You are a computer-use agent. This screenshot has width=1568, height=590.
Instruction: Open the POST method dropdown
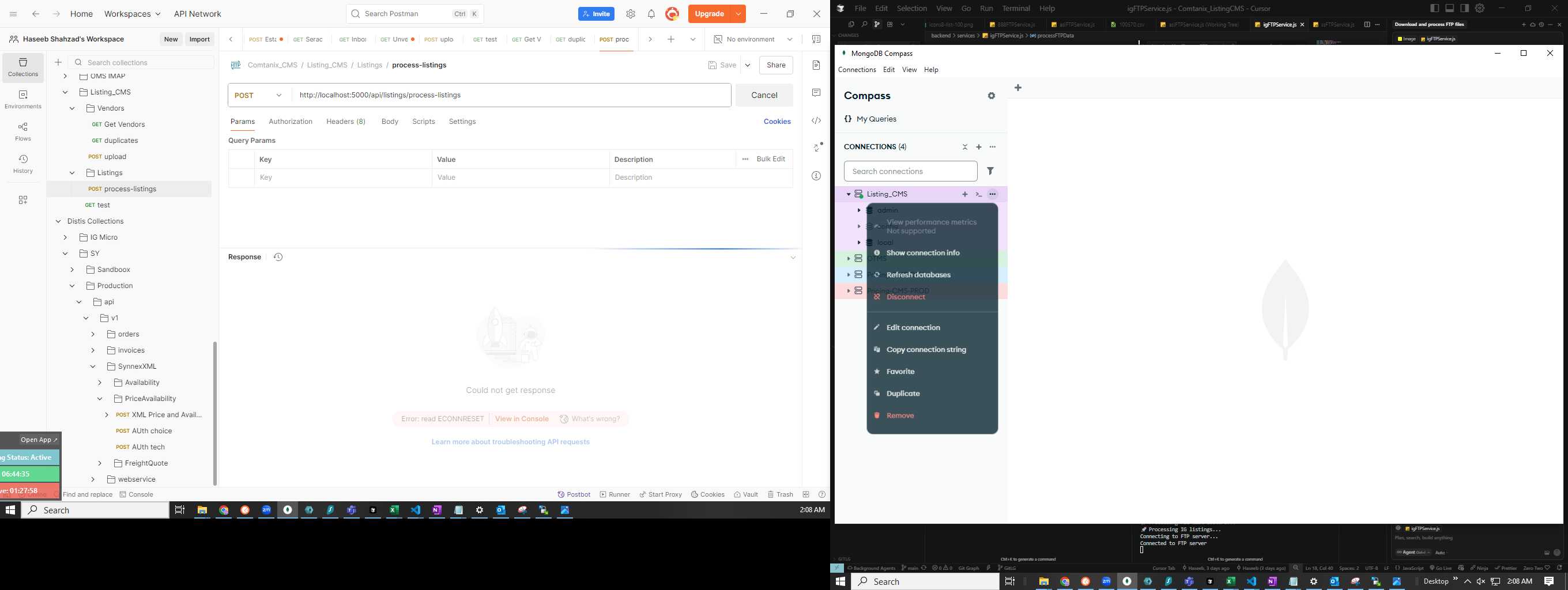point(260,96)
